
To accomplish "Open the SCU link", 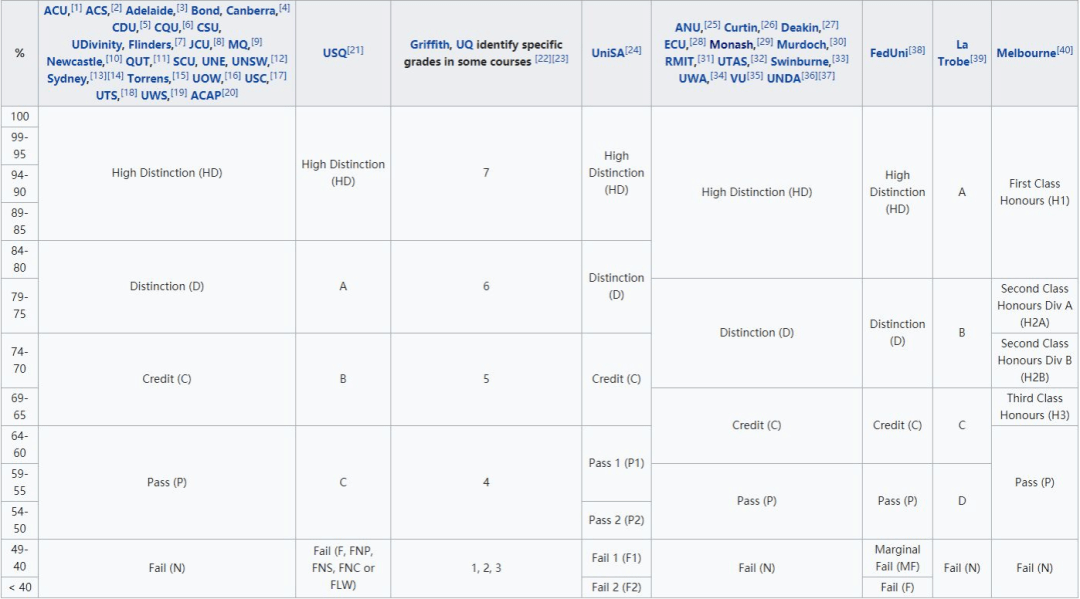I will (x=185, y=61).
